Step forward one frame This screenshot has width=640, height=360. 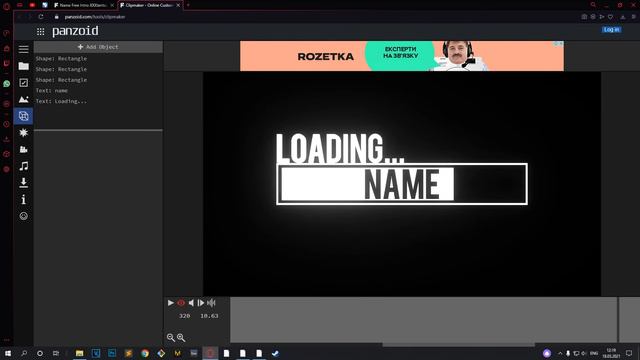pos(201,303)
